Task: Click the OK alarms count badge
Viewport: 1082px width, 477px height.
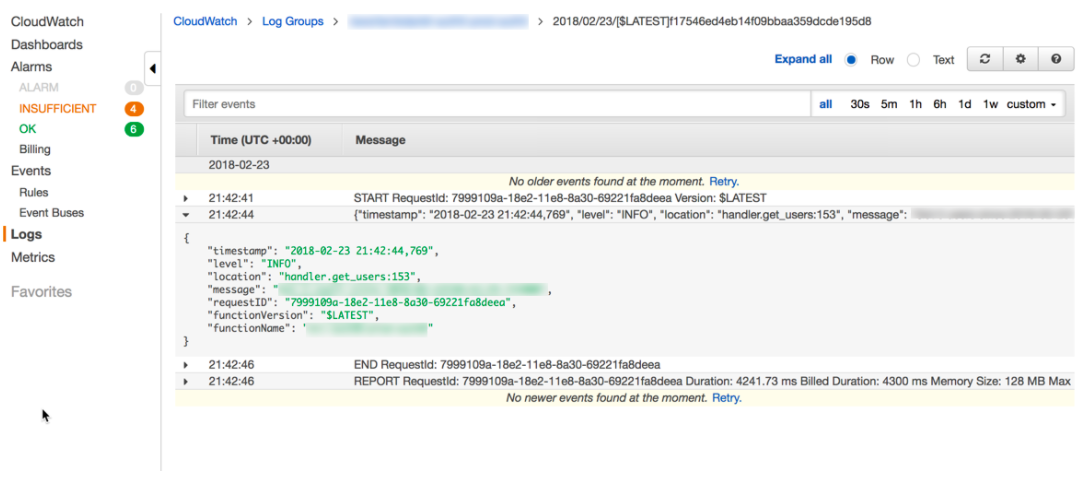Action: [133, 129]
